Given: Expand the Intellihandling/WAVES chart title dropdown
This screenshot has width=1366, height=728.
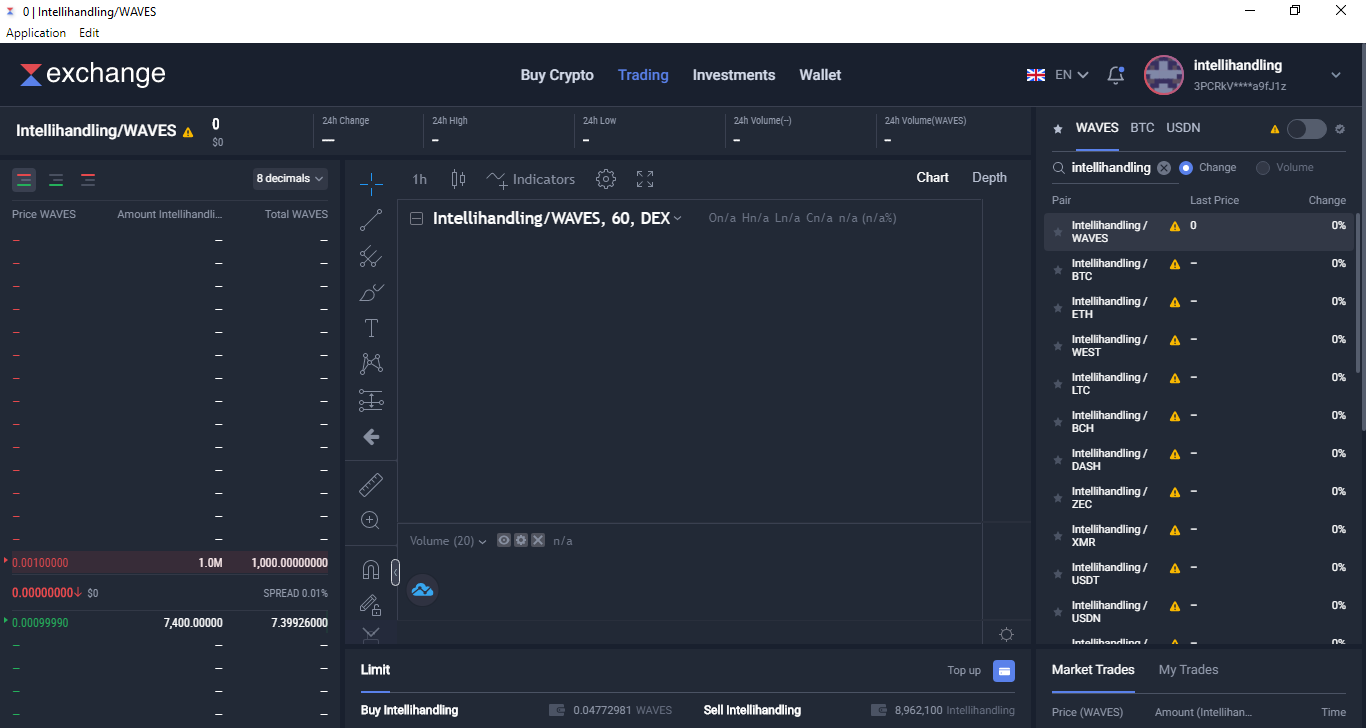Looking at the screenshot, I should click(x=678, y=219).
